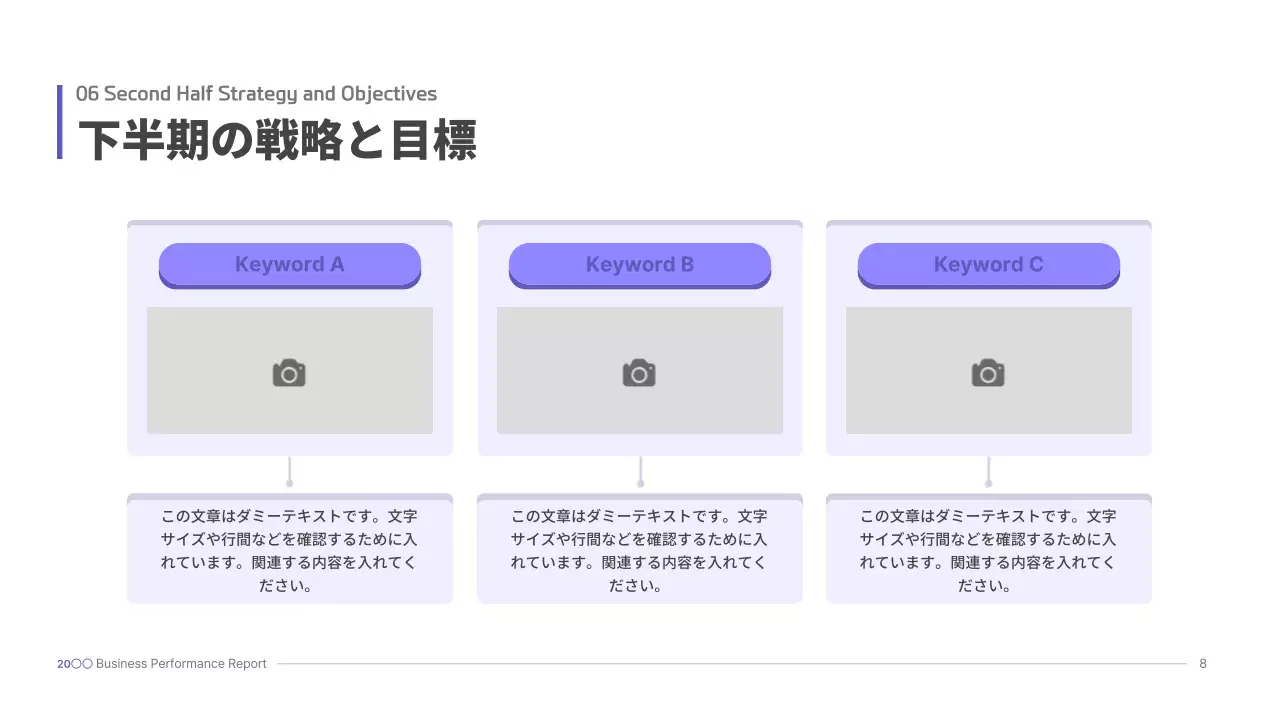Click the connector line below Keyword A card
The width and height of the screenshot is (1280, 720).
tap(289, 470)
